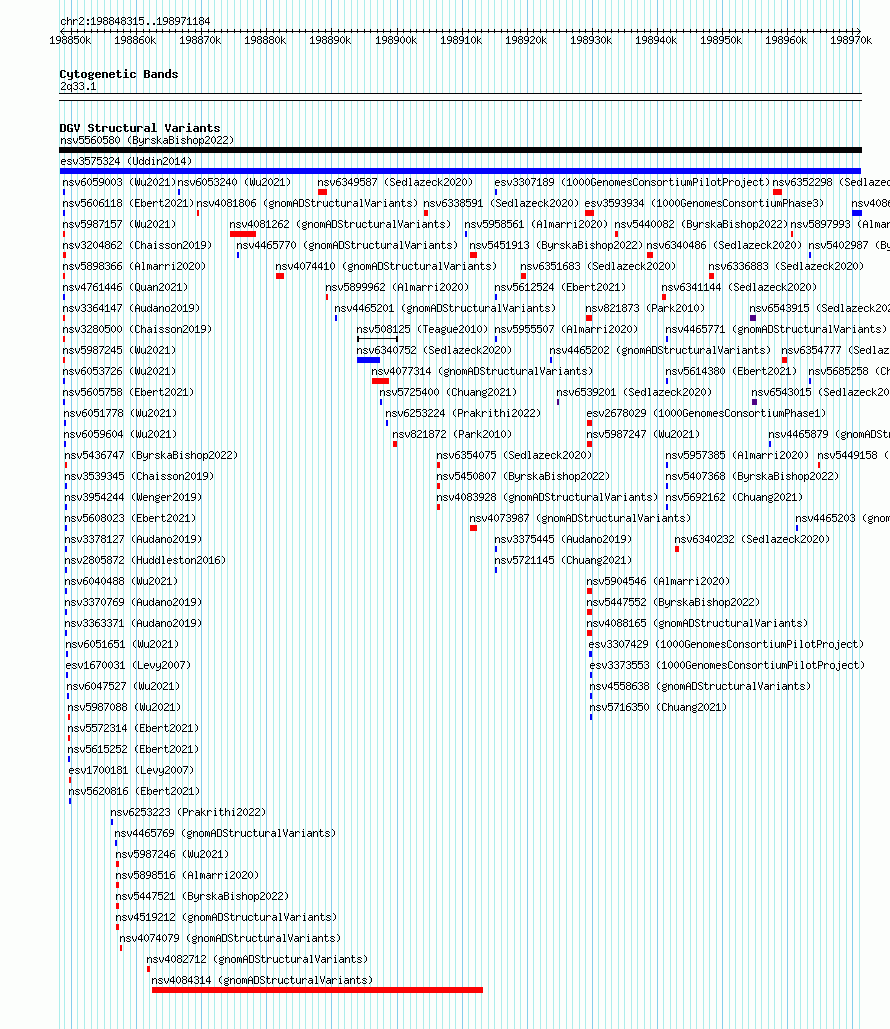The height and width of the screenshot is (1029, 890).
Task: Select nsv6338591 (Sedlazeck2020) label
Action: pyautogui.click(x=501, y=203)
